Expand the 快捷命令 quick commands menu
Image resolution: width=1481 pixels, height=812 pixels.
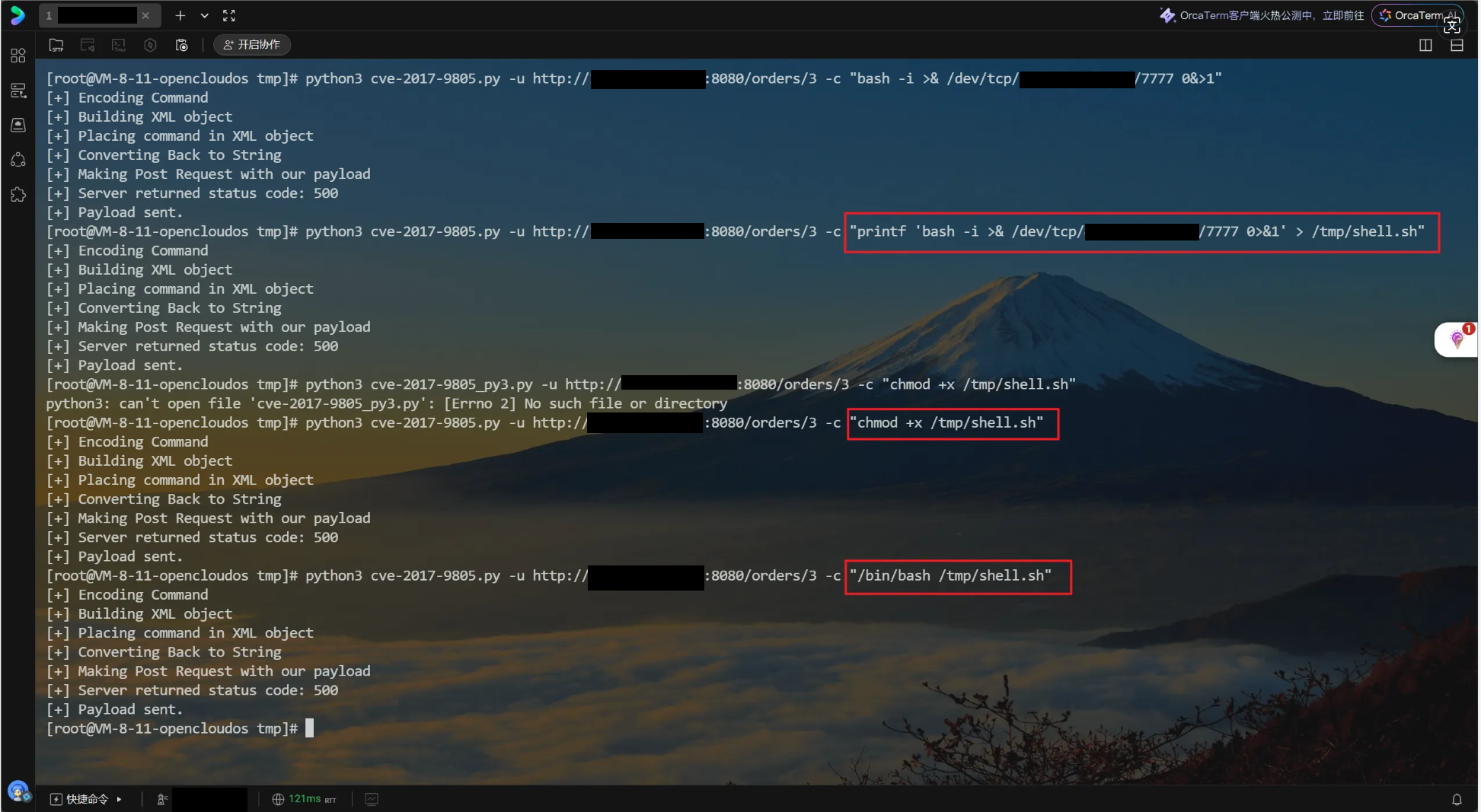[x=86, y=799]
